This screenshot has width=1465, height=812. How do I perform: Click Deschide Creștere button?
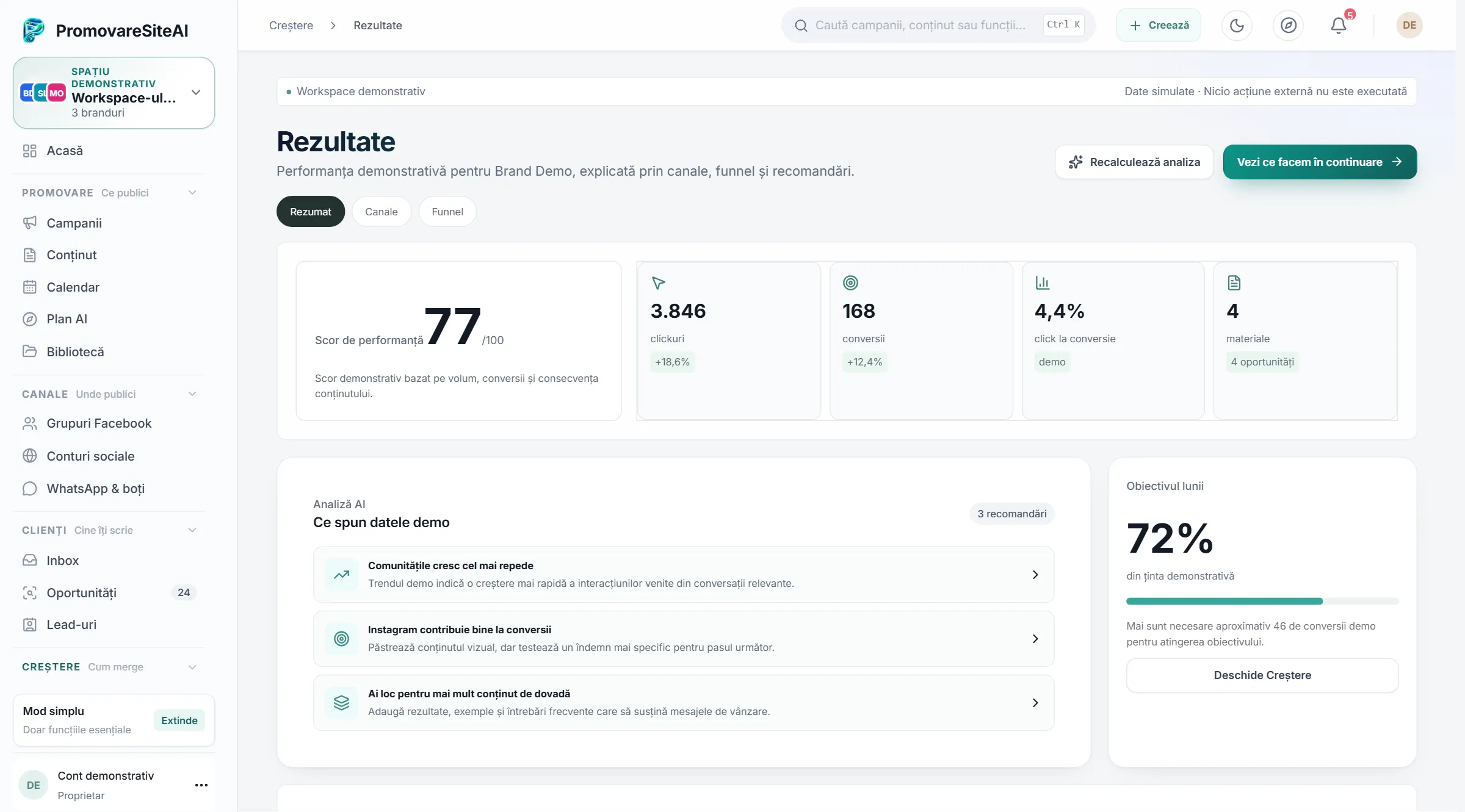(1262, 675)
